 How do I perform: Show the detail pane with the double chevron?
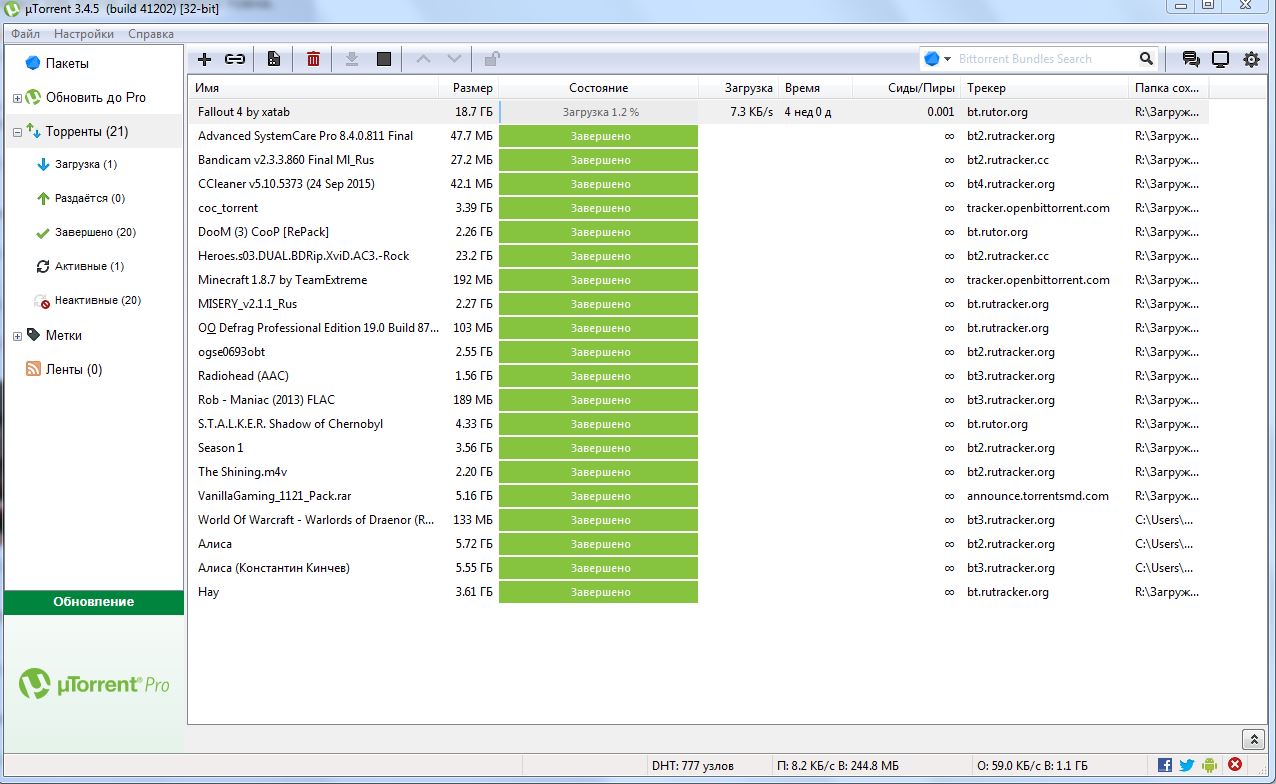[1252, 739]
